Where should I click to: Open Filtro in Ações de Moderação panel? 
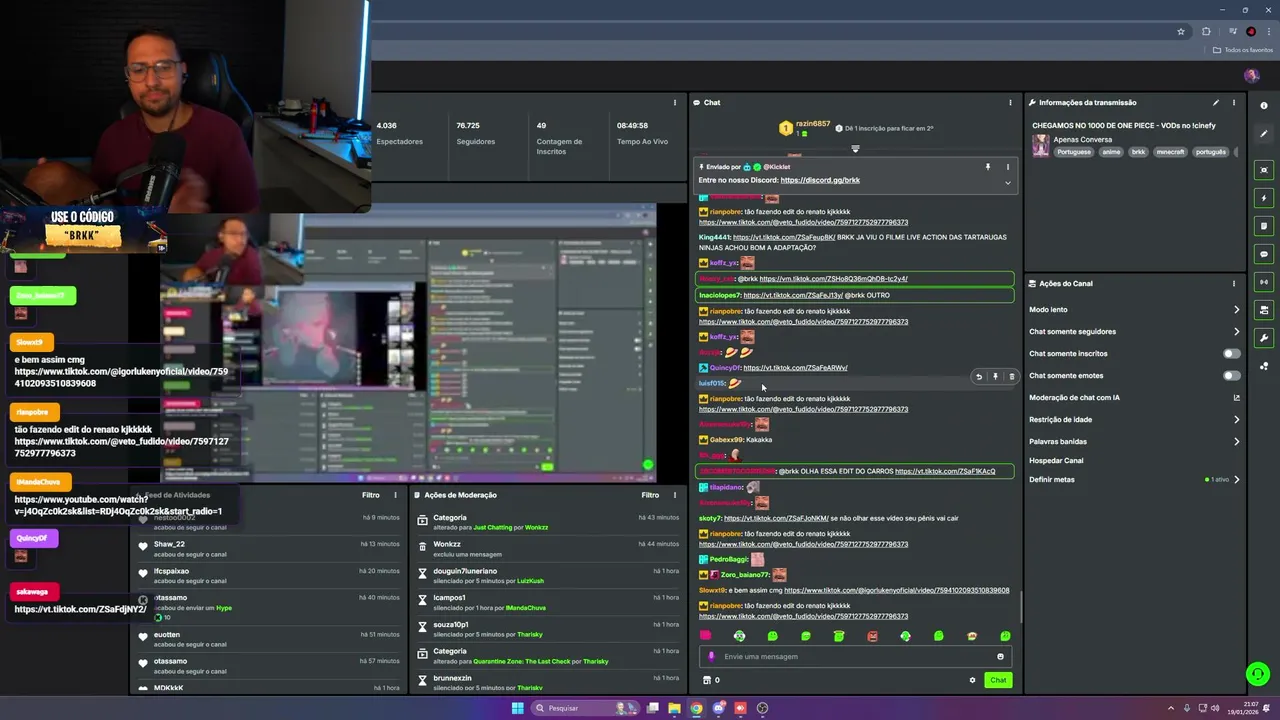[650, 495]
